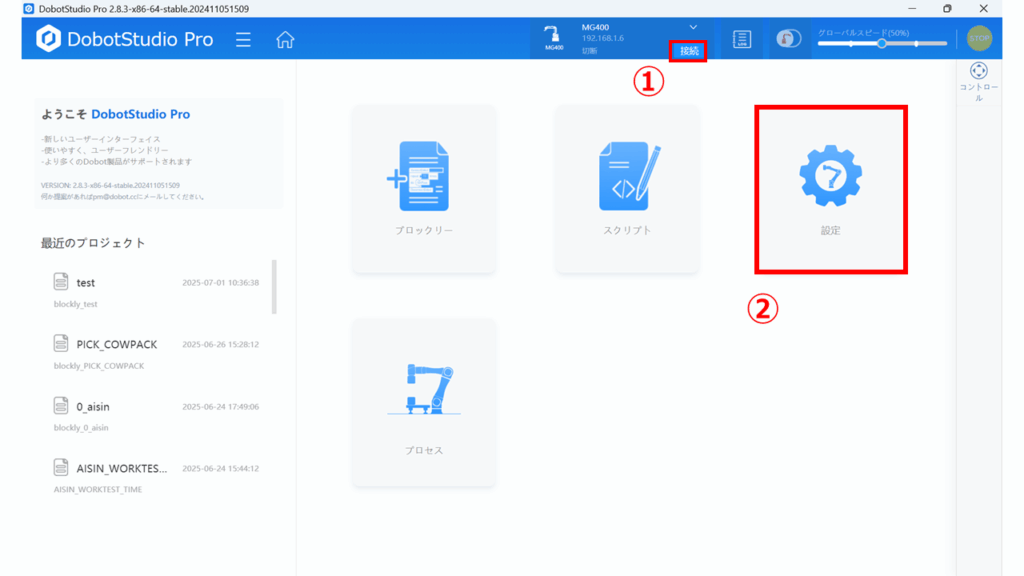1024x576 pixels.
Task: Click the VERSION 2.8.3 text line
Action: (110, 185)
